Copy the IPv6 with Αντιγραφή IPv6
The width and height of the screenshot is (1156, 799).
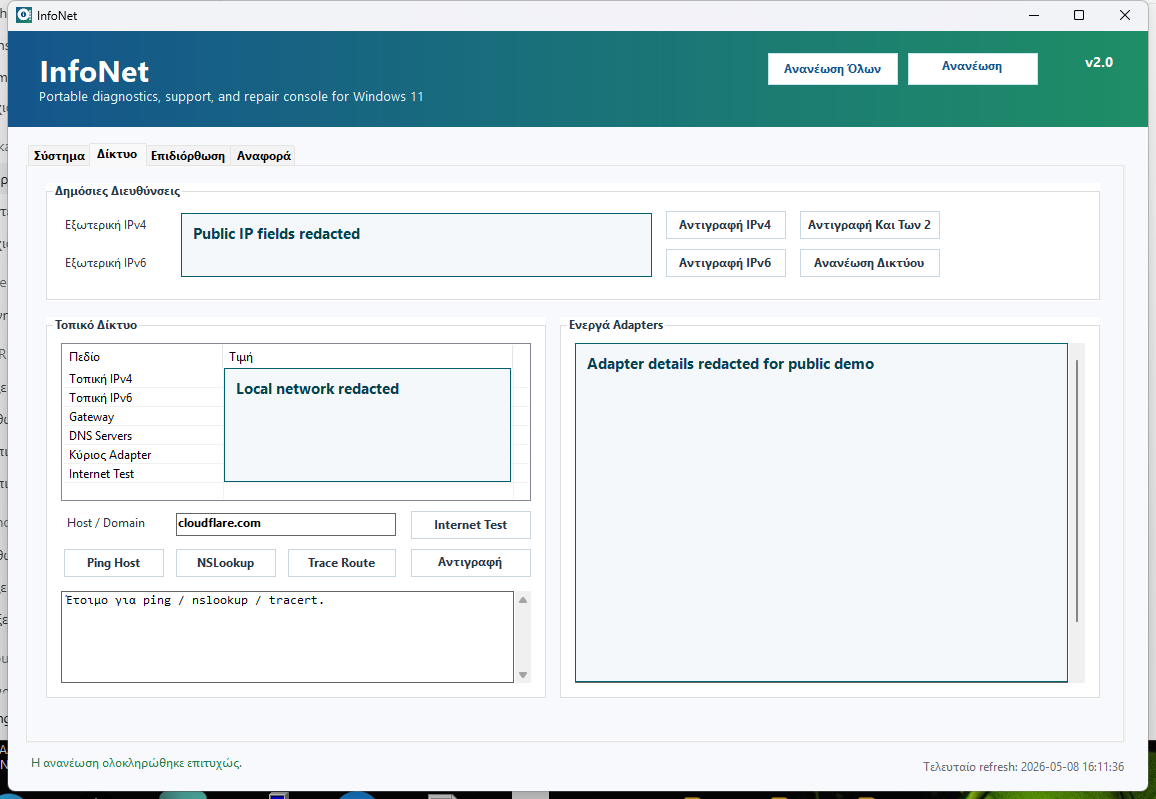point(725,263)
